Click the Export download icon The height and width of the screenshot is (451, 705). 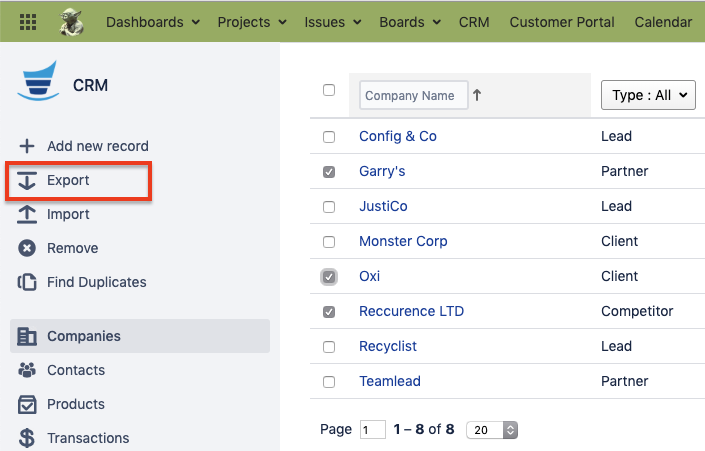27,181
